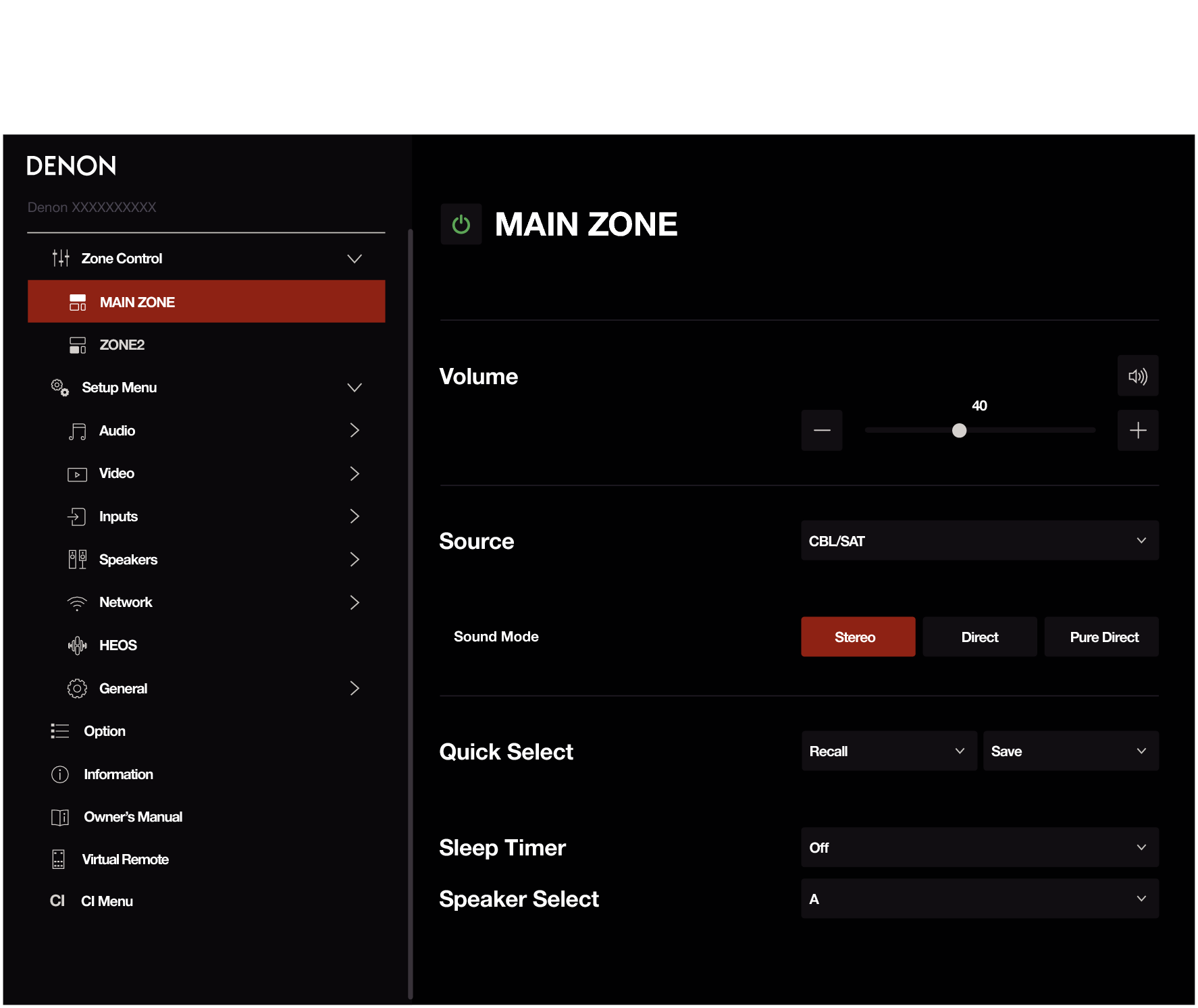The image size is (1198, 1008).
Task: Collapse the Setup Menu section chevron
Action: pos(355,388)
